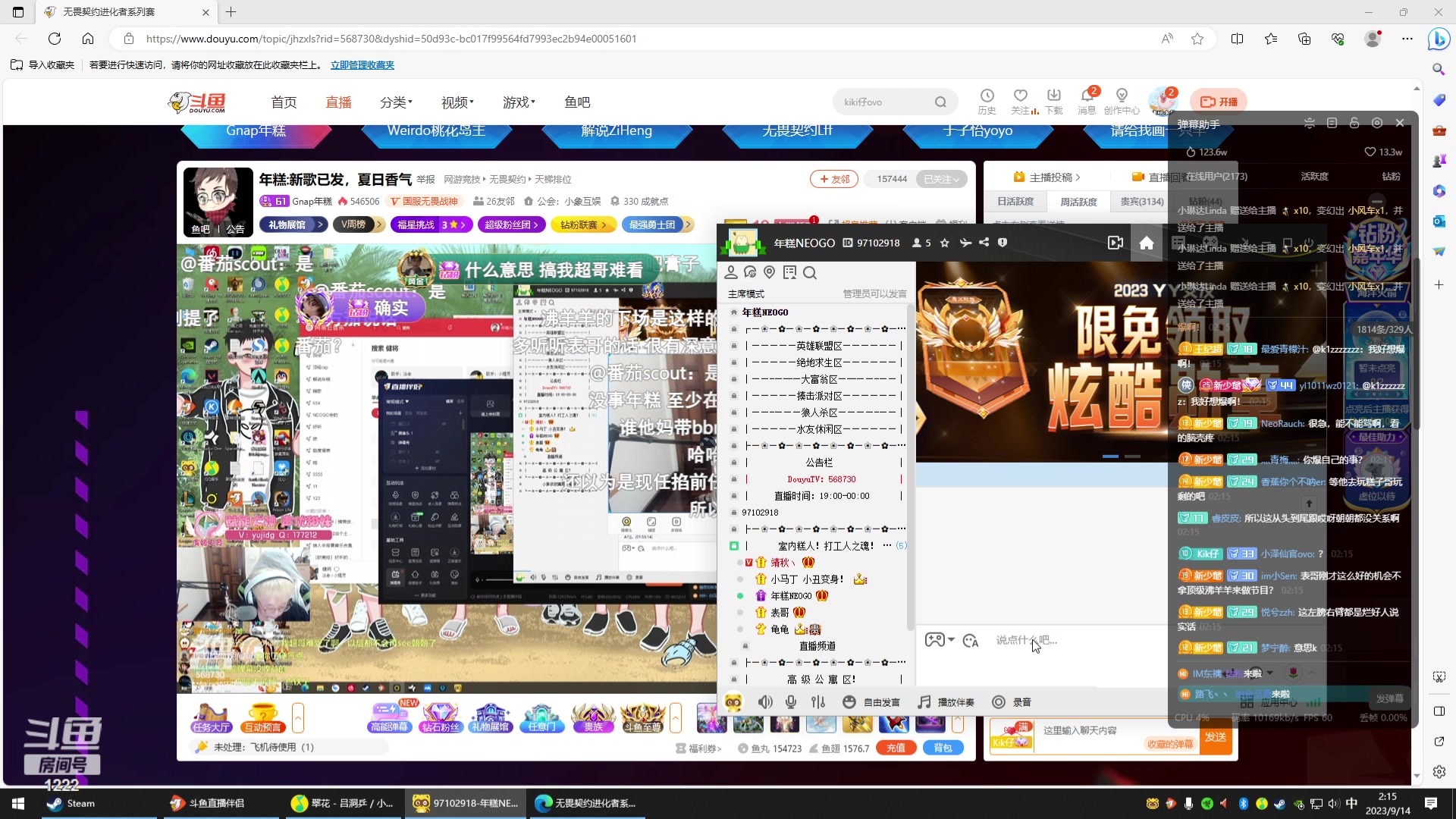Click the orange 开播 button
The width and height of the screenshot is (1456, 819).
pos(1219,102)
